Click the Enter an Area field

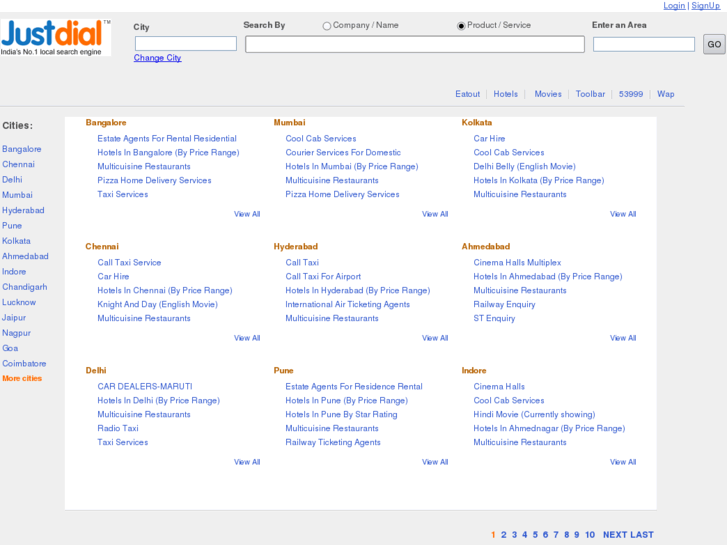(644, 45)
